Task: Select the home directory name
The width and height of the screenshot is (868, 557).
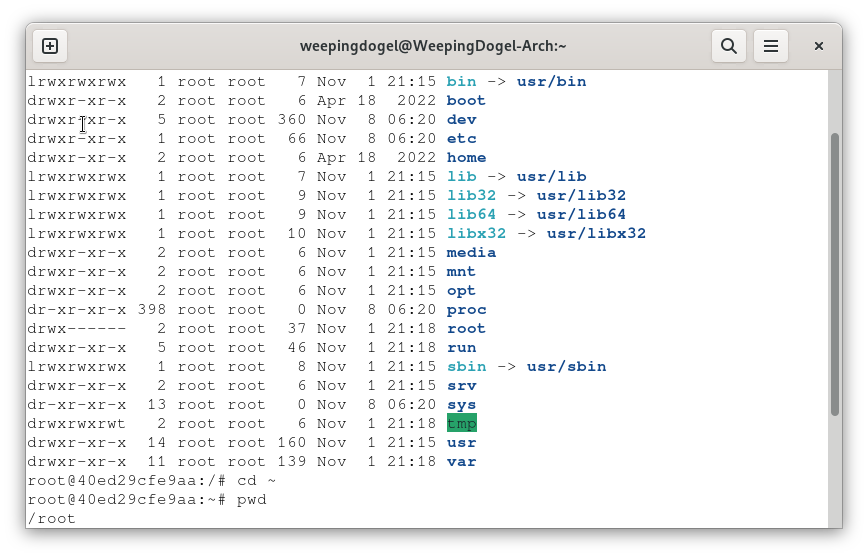Action: click(x=466, y=158)
